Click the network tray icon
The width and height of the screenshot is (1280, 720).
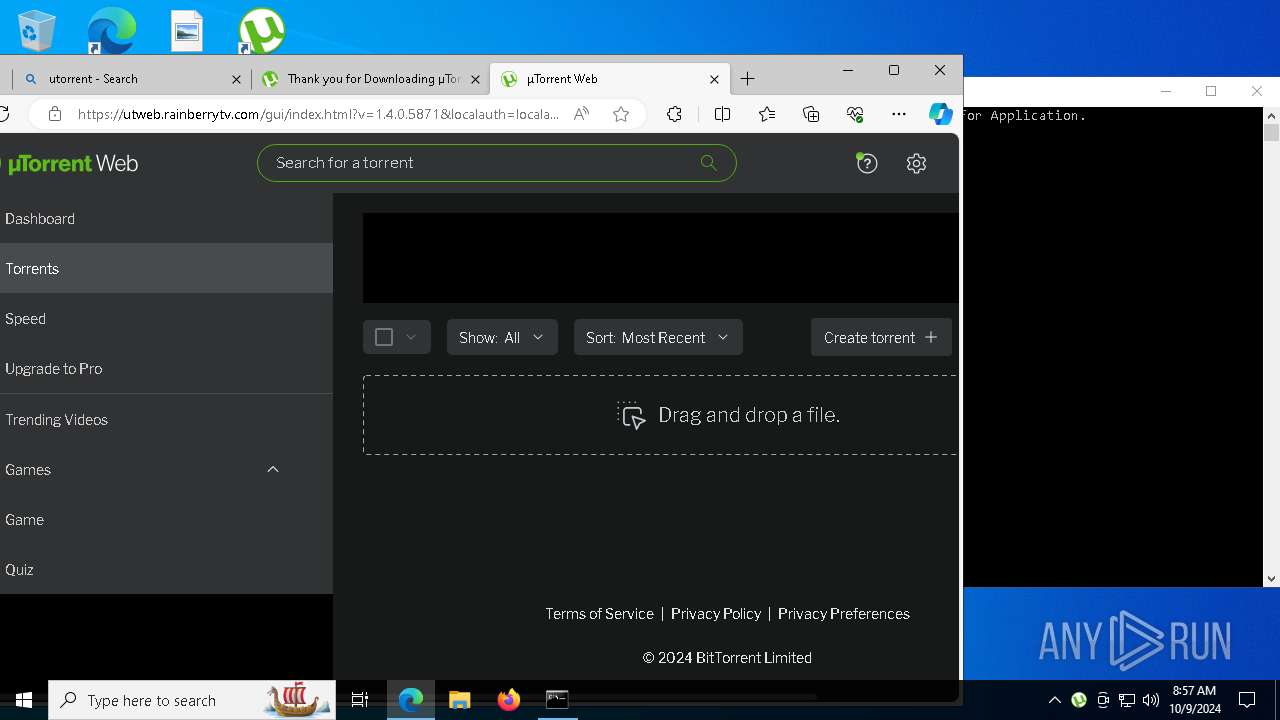pos(1127,700)
